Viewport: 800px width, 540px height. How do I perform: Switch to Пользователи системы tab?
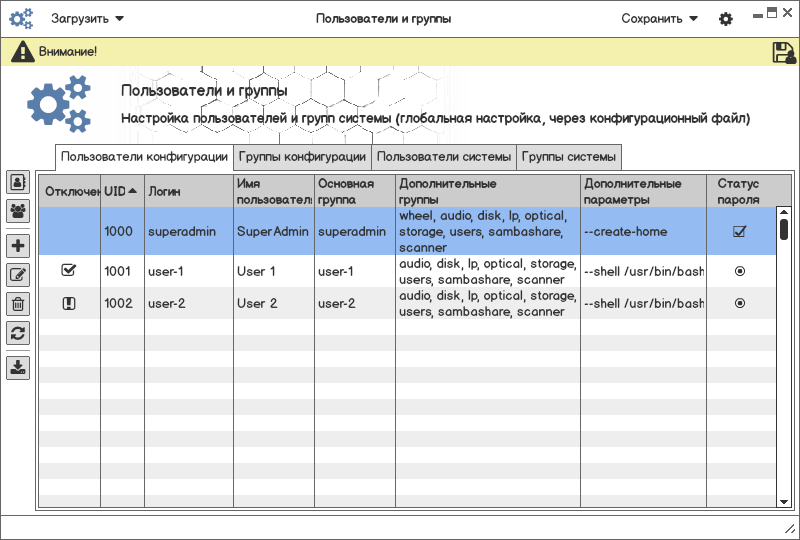[x=444, y=157]
